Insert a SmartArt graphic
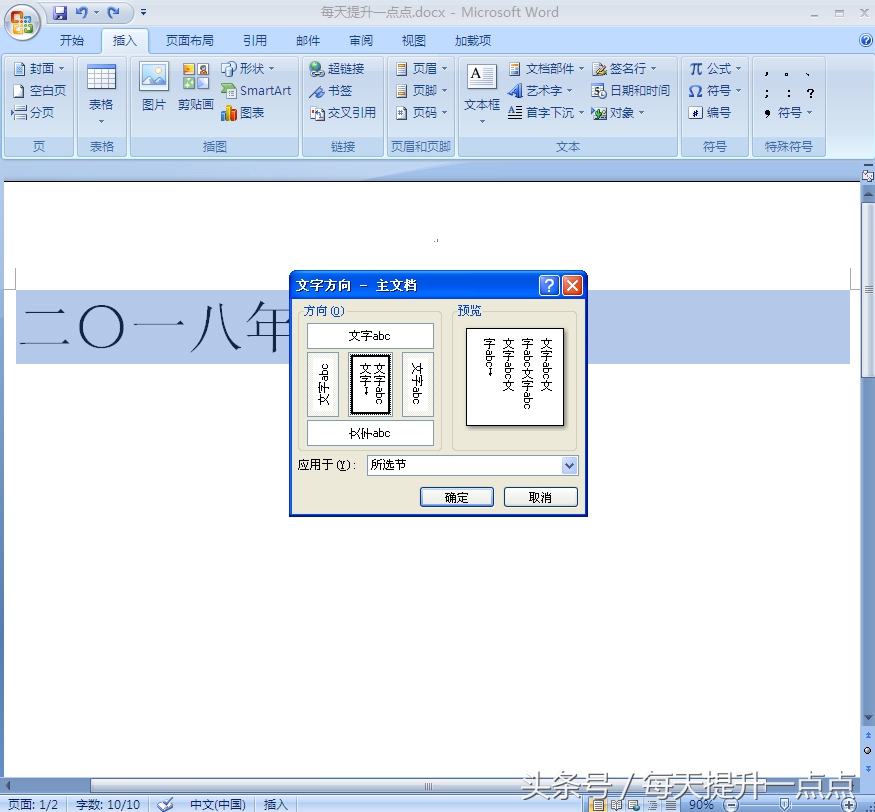Image resolution: width=875 pixels, height=812 pixels. coord(256,91)
